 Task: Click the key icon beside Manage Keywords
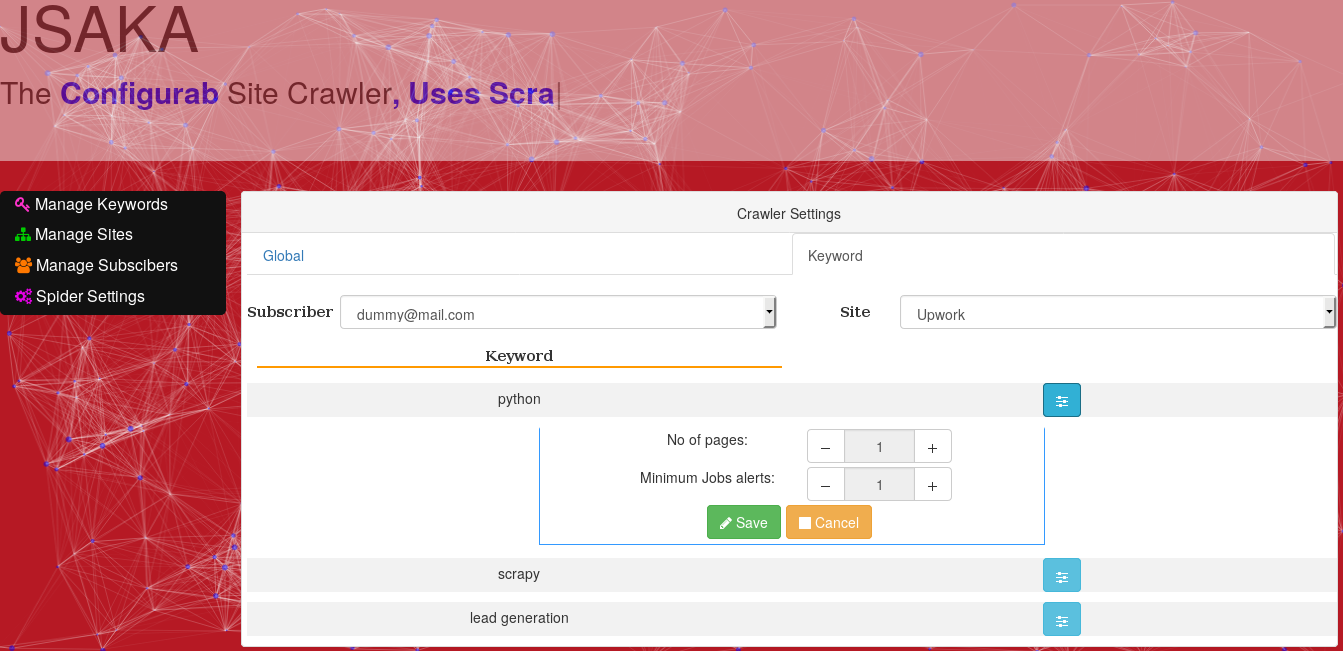tap(22, 204)
